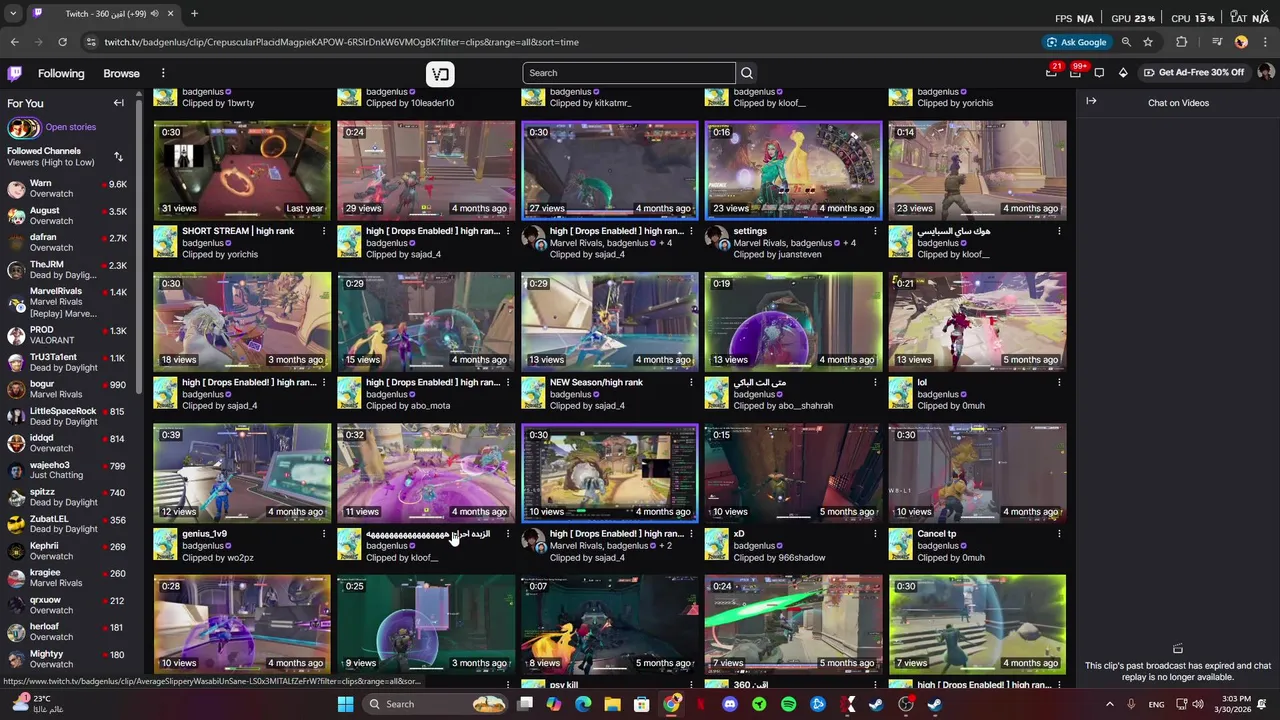This screenshot has width=1280, height=720.
Task: Go to Following tab
Action: 61,73
